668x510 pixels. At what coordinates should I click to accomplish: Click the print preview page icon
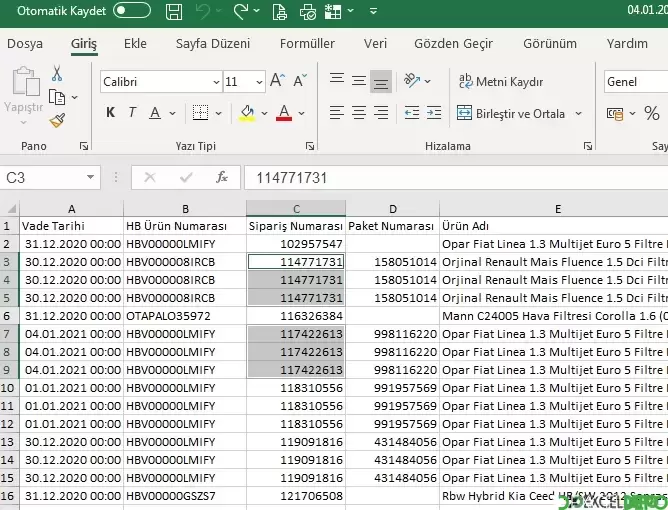(279, 11)
